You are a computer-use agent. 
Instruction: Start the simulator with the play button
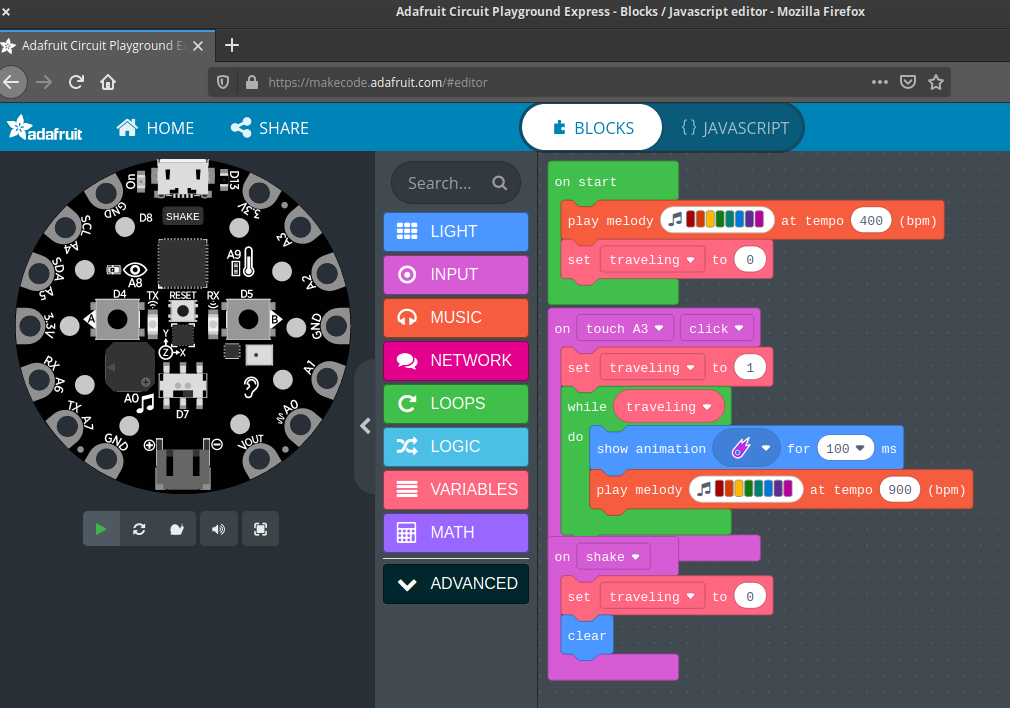tap(101, 529)
